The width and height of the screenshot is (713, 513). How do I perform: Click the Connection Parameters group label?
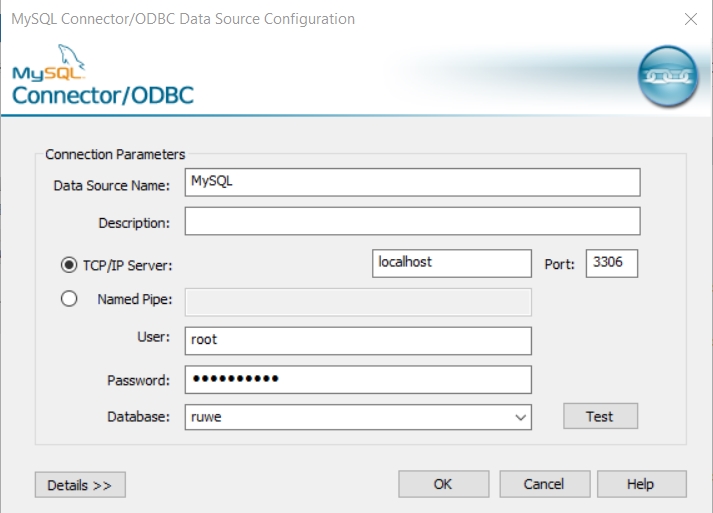(115, 155)
